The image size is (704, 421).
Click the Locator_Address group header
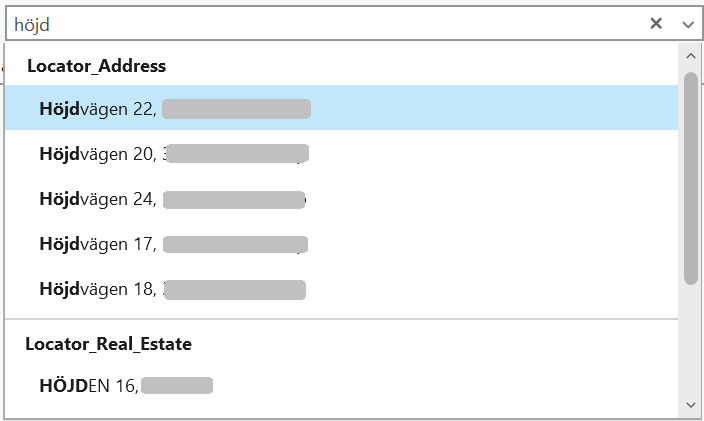click(x=96, y=66)
